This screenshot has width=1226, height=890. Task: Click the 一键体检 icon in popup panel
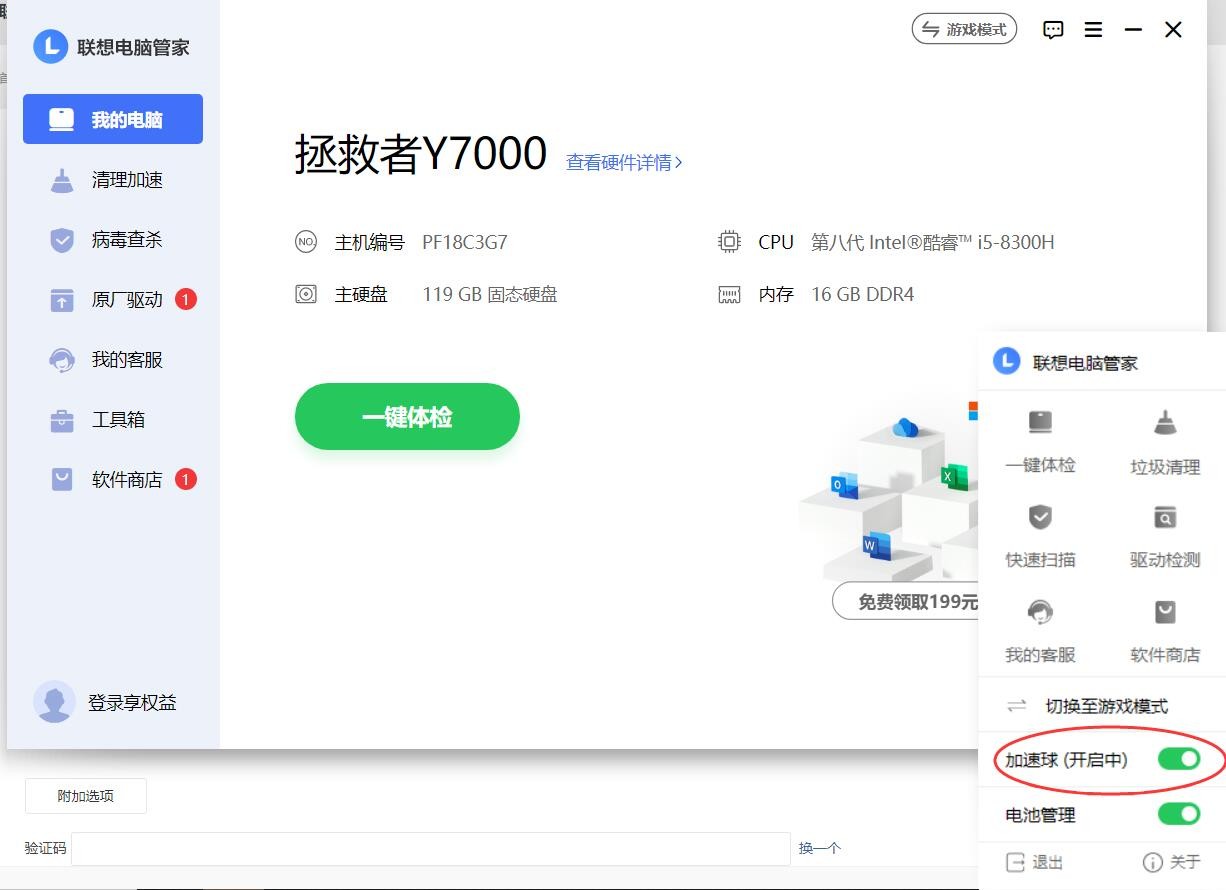click(x=1040, y=423)
